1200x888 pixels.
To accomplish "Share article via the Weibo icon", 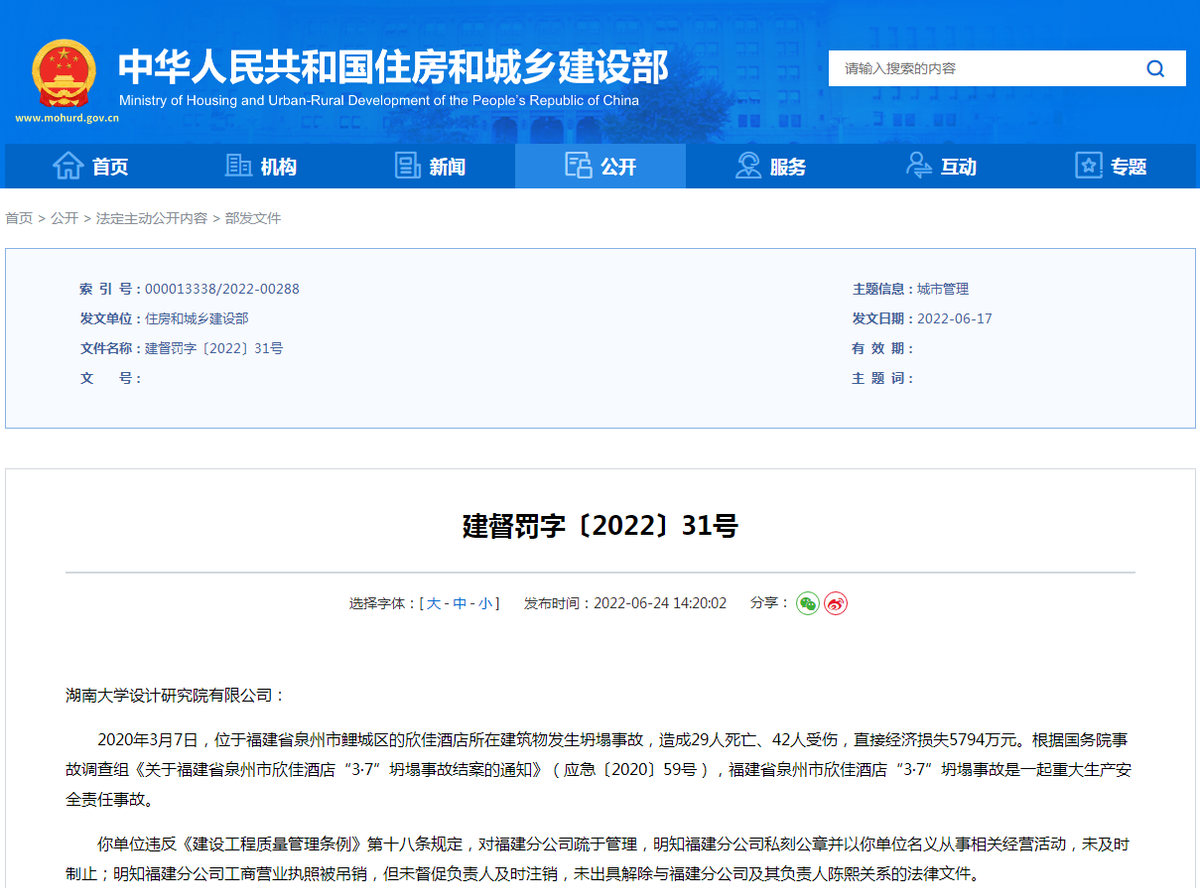I will (836, 603).
